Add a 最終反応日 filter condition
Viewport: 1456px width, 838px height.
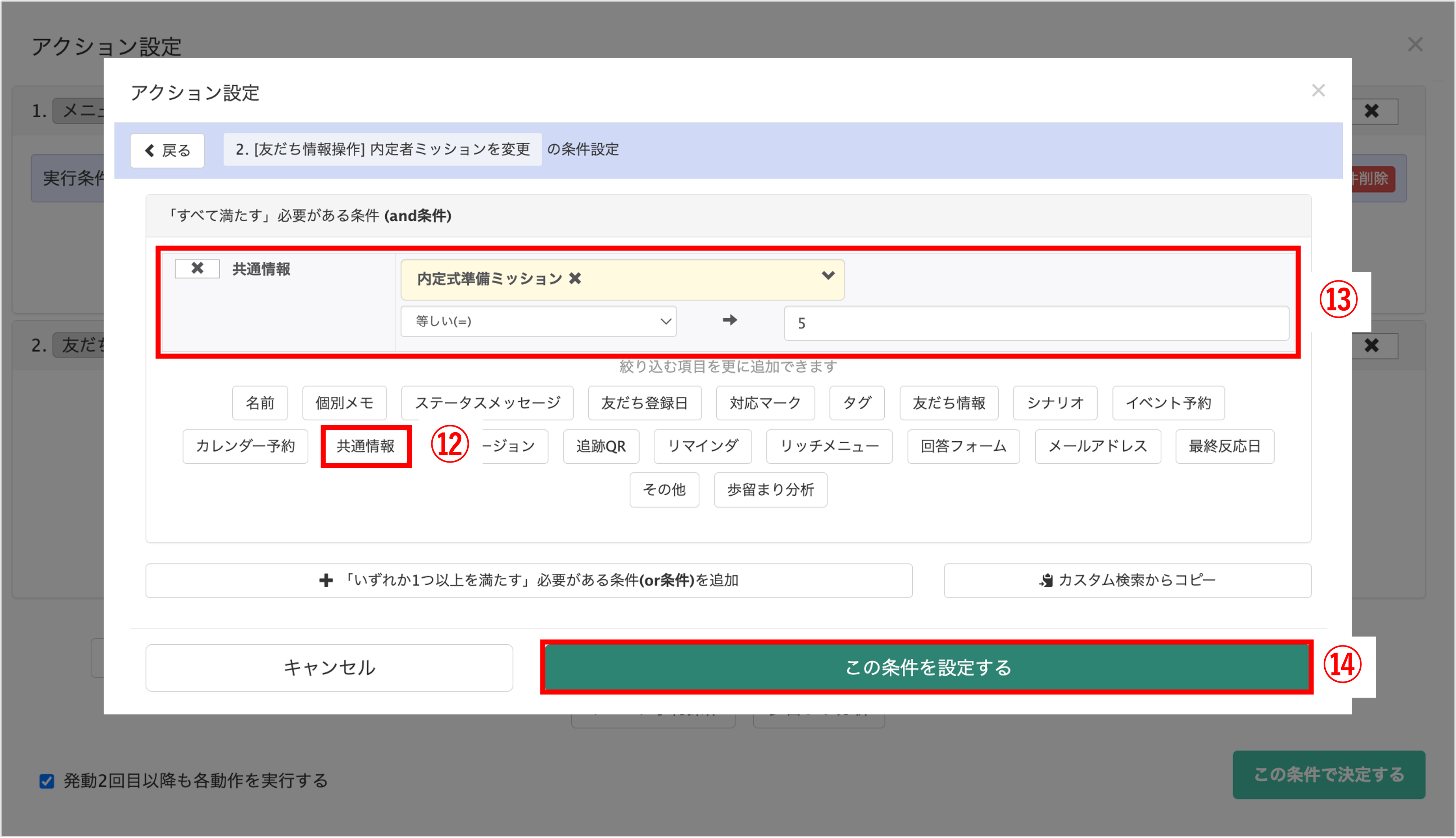click(x=1225, y=446)
